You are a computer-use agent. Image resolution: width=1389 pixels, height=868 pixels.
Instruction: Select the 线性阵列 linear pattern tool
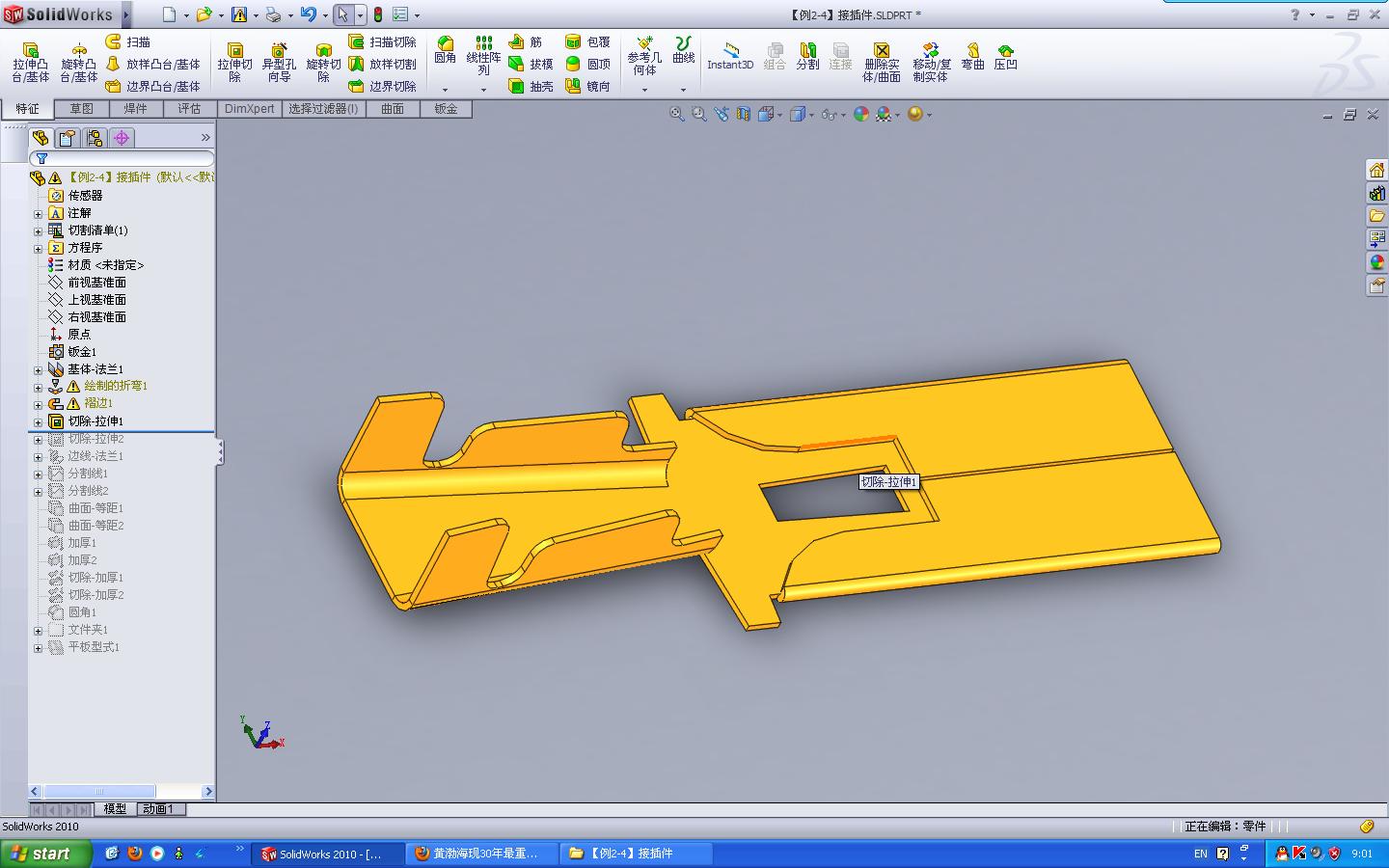pyautogui.click(x=483, y=56)
